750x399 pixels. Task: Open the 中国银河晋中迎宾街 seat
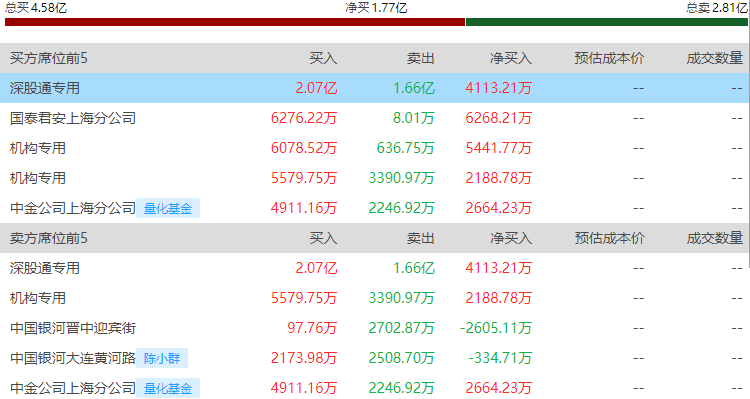click(73, 328)
